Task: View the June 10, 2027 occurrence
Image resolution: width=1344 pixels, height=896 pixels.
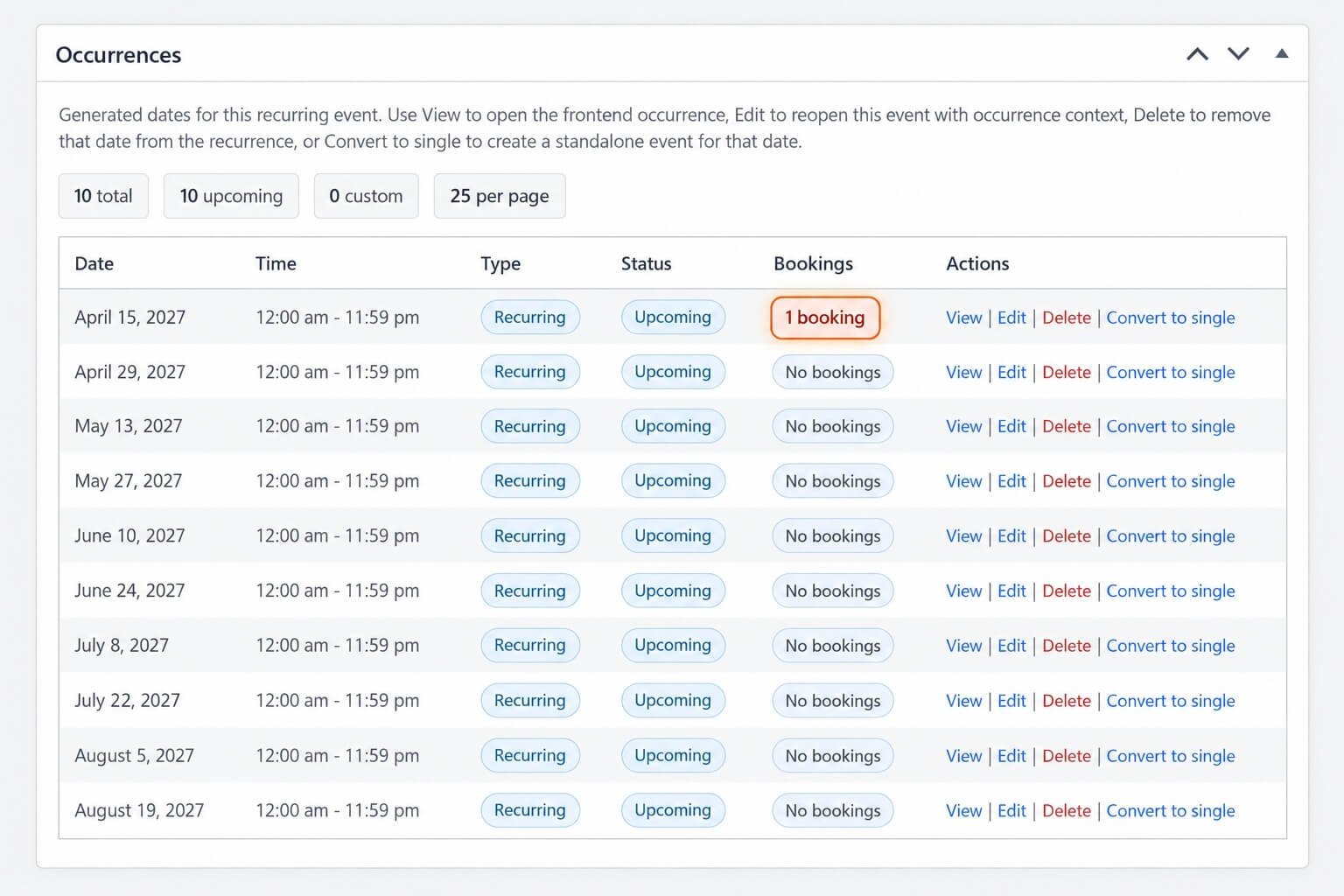Action: point(963,536)
